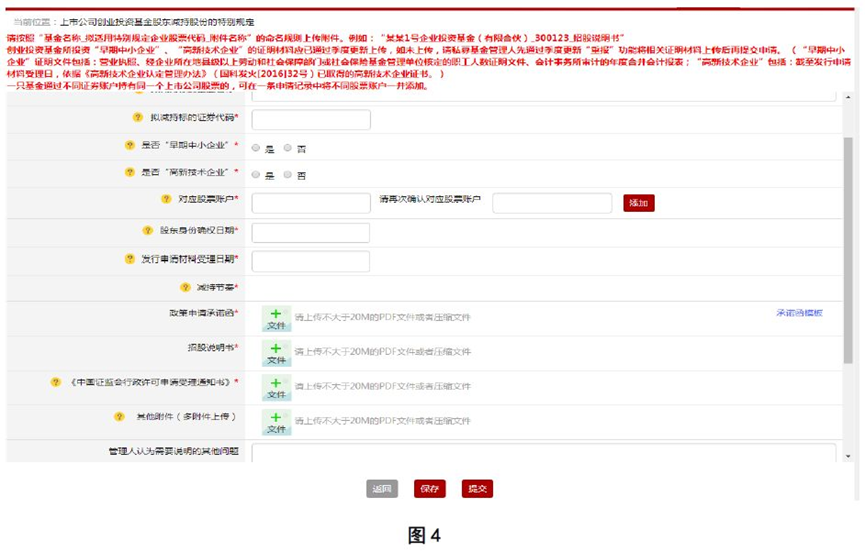Upload file for 中国证监会行政许可申请受理通知书
Viewport: 865px width, 552px height.
(276, 387)
